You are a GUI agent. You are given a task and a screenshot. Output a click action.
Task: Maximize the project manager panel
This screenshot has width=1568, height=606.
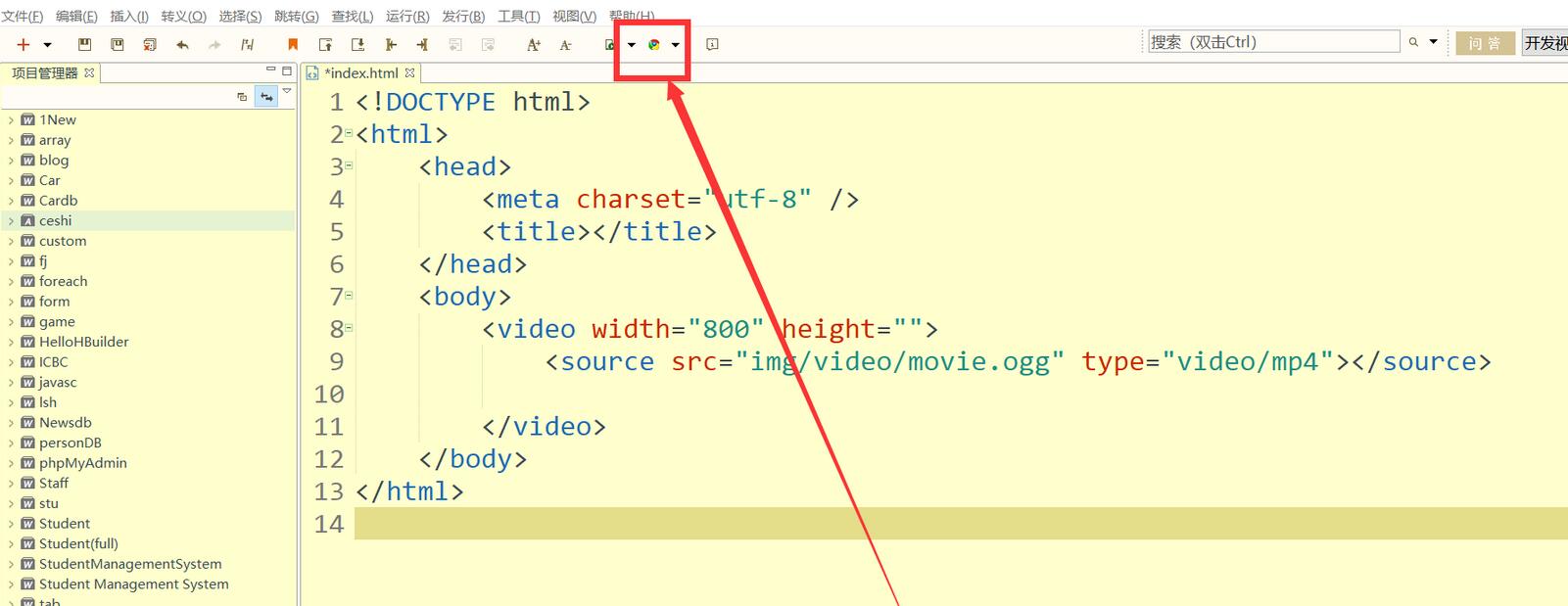(x=287, y=70)
